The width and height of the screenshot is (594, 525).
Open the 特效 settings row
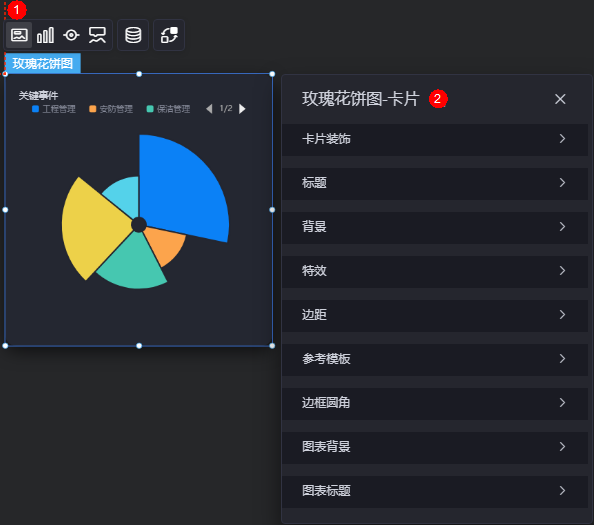(x=435, y=271)
